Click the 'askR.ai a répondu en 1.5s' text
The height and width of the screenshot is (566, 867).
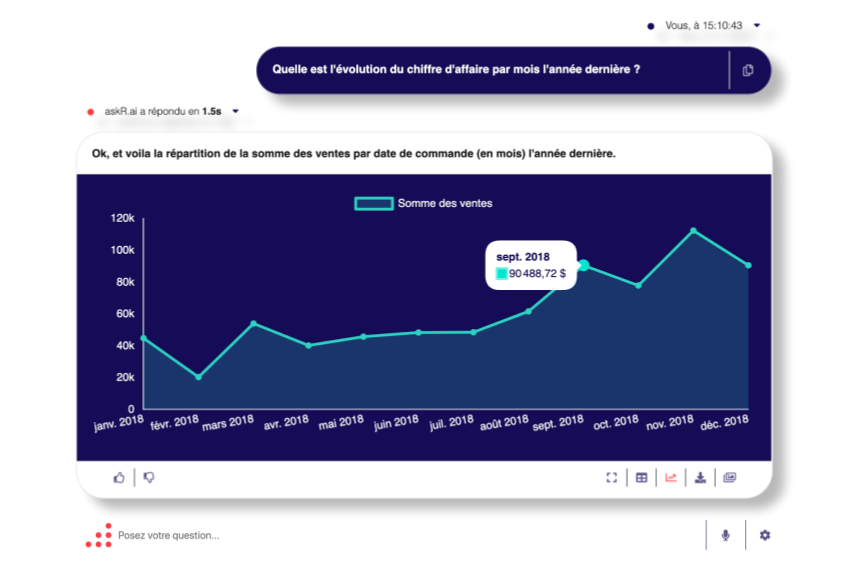click(x=163, y=112)
